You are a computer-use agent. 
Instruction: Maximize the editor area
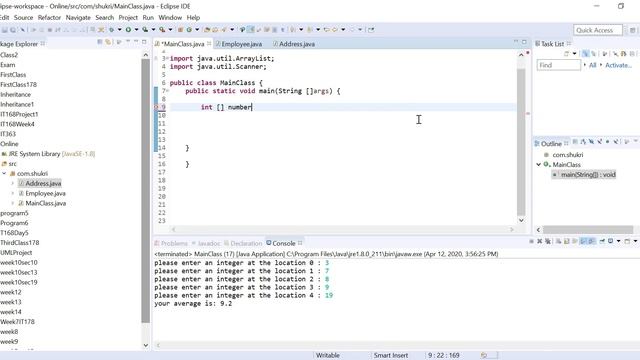click(x=524, y=42)
